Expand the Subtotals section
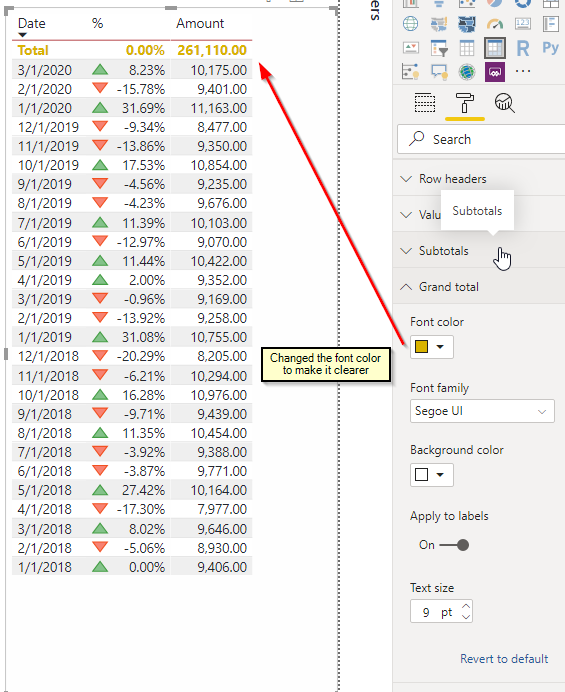 click(x=479, y=251)
